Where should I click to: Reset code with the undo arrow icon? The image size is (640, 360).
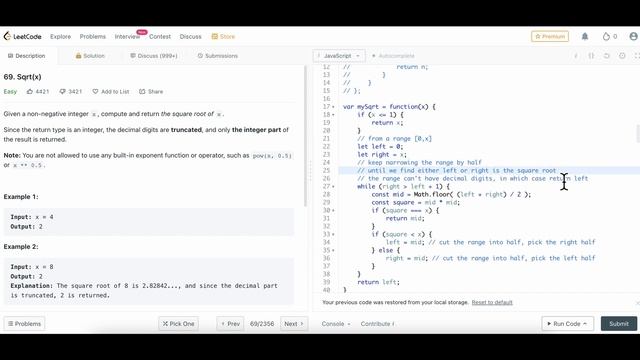tap(607, 56)
